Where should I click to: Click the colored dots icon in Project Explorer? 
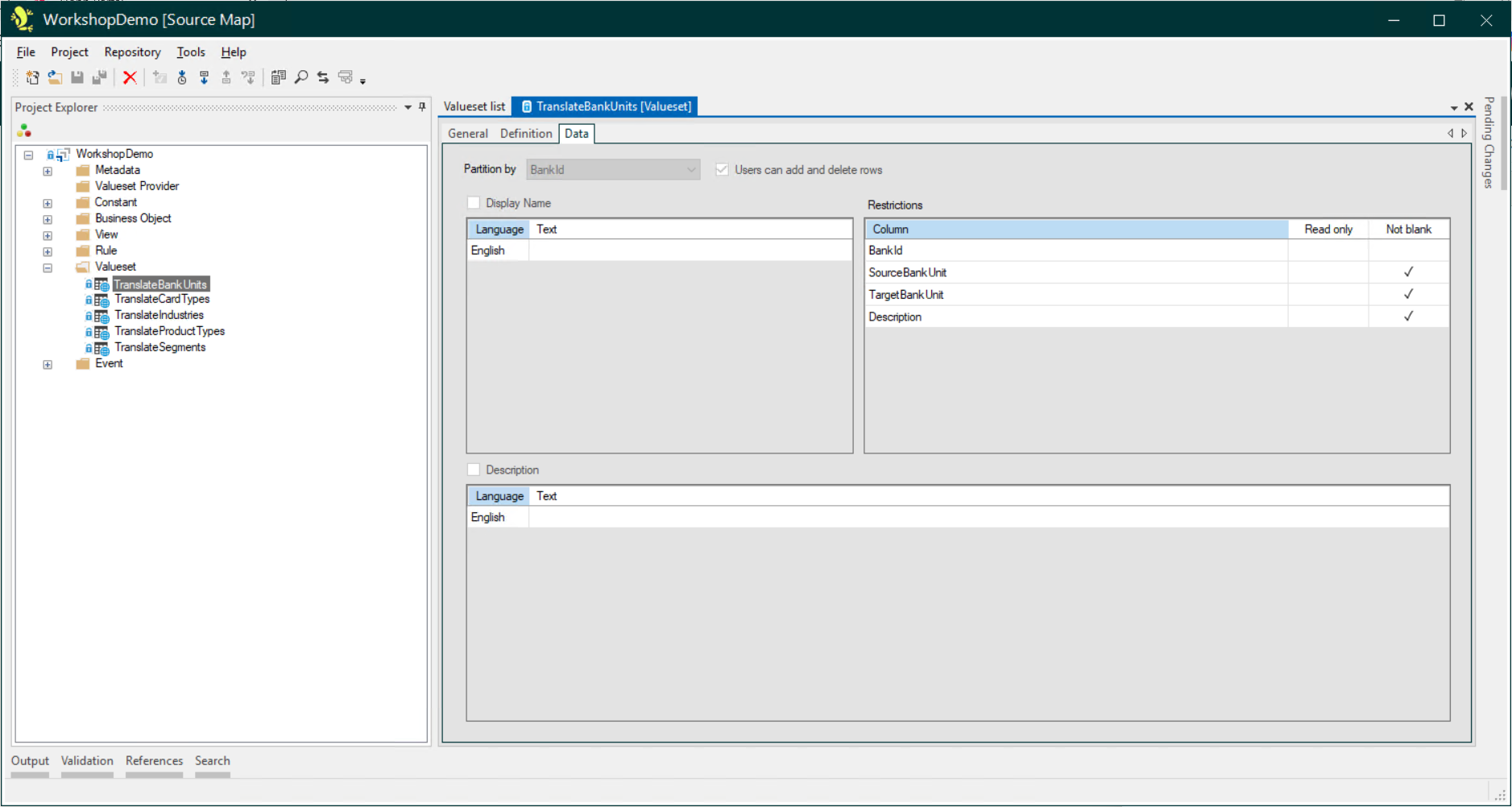pyautogui.click(x=24, y=130)
